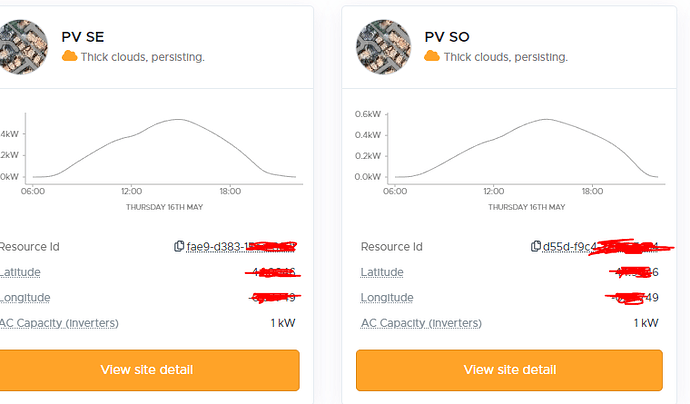690x404 pixels.
Task: Select the PV SO site title
Action: pyautogui.click(x=446, y=37)
